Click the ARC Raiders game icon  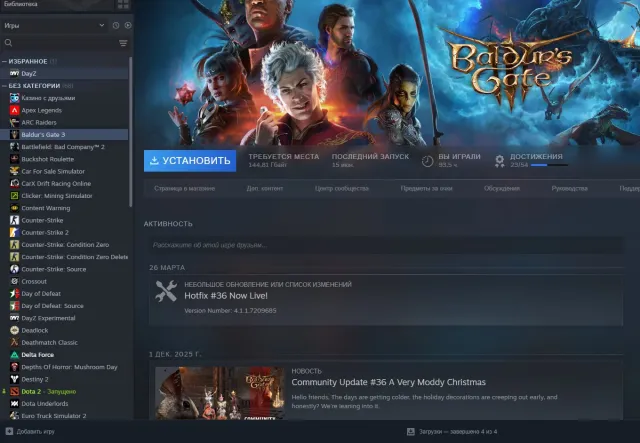(x=14, y=122)
